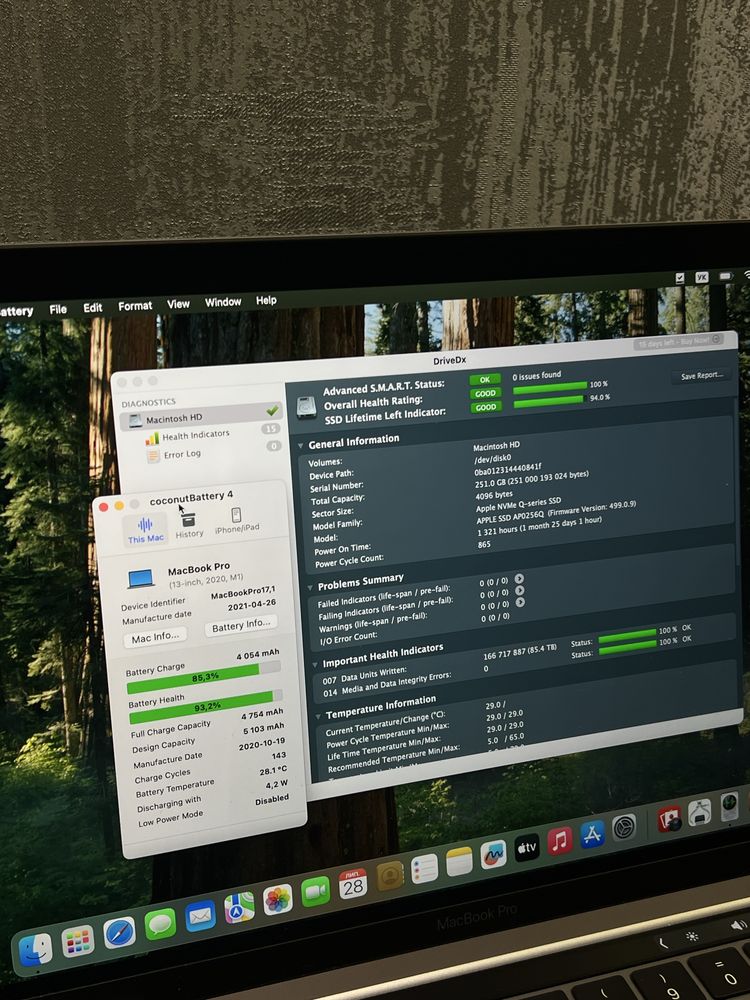This screenshot has height=1000, width=750.
Task: Click the MacBookPro17,1 device identifier
Action: click(x=243, y=592)
